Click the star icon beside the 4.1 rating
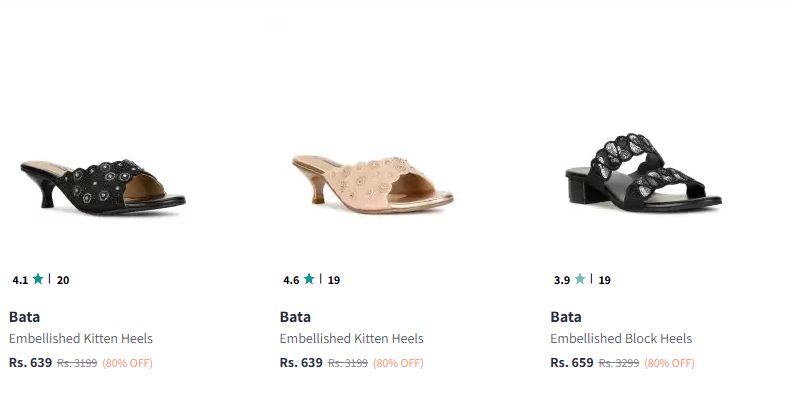The image size is (790, 395). click(x=38, y=279)
